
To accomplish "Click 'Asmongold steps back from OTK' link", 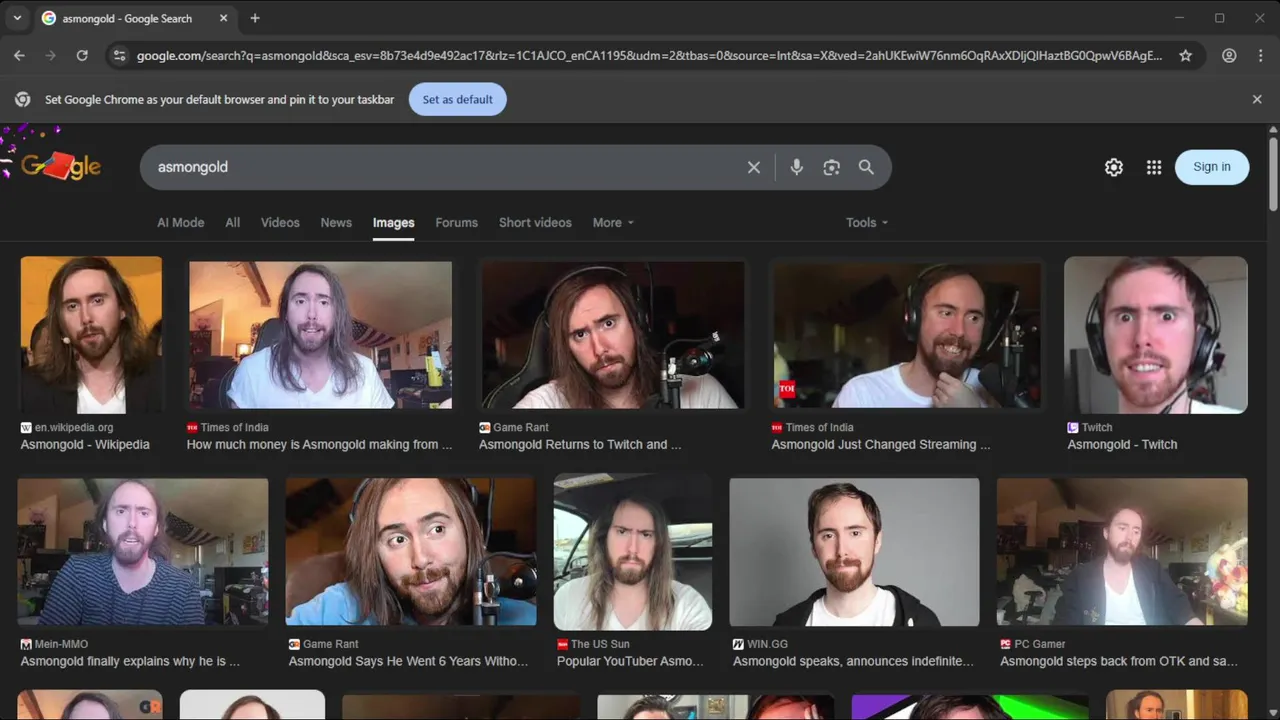I will (x=1119, y=661).
